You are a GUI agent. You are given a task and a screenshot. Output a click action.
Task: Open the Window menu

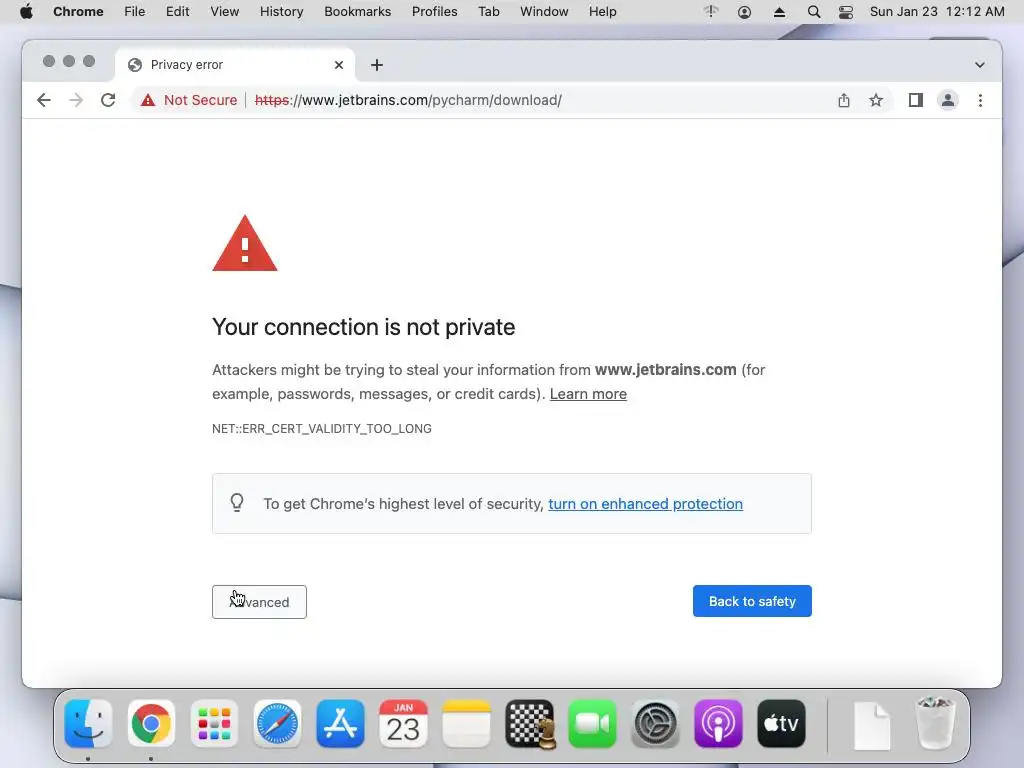pyautogui.click(x=544, y=12)
